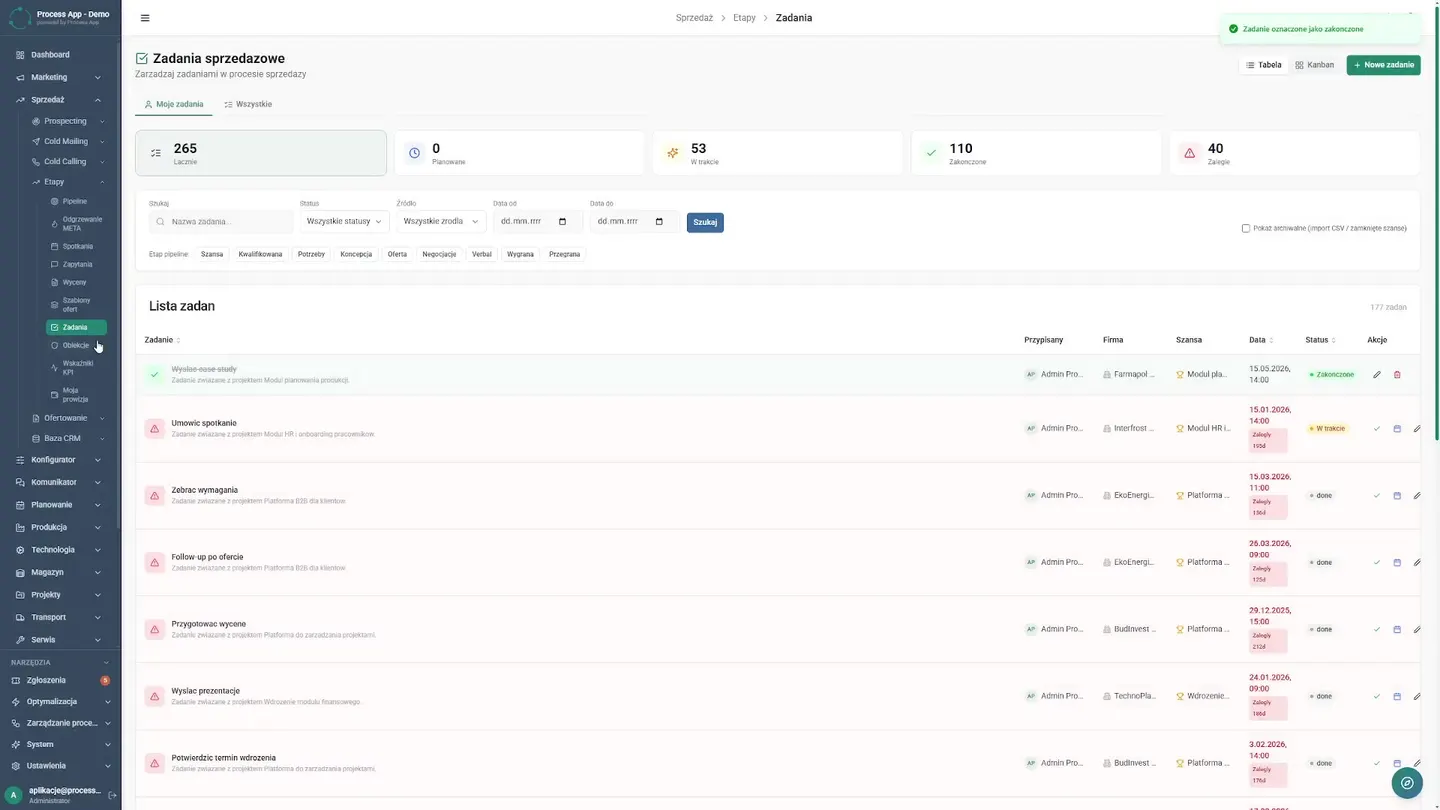The image size is (1440, 810).
Task: Open the calendar picker in 'Data od'
Action: [x=562, y=222]
